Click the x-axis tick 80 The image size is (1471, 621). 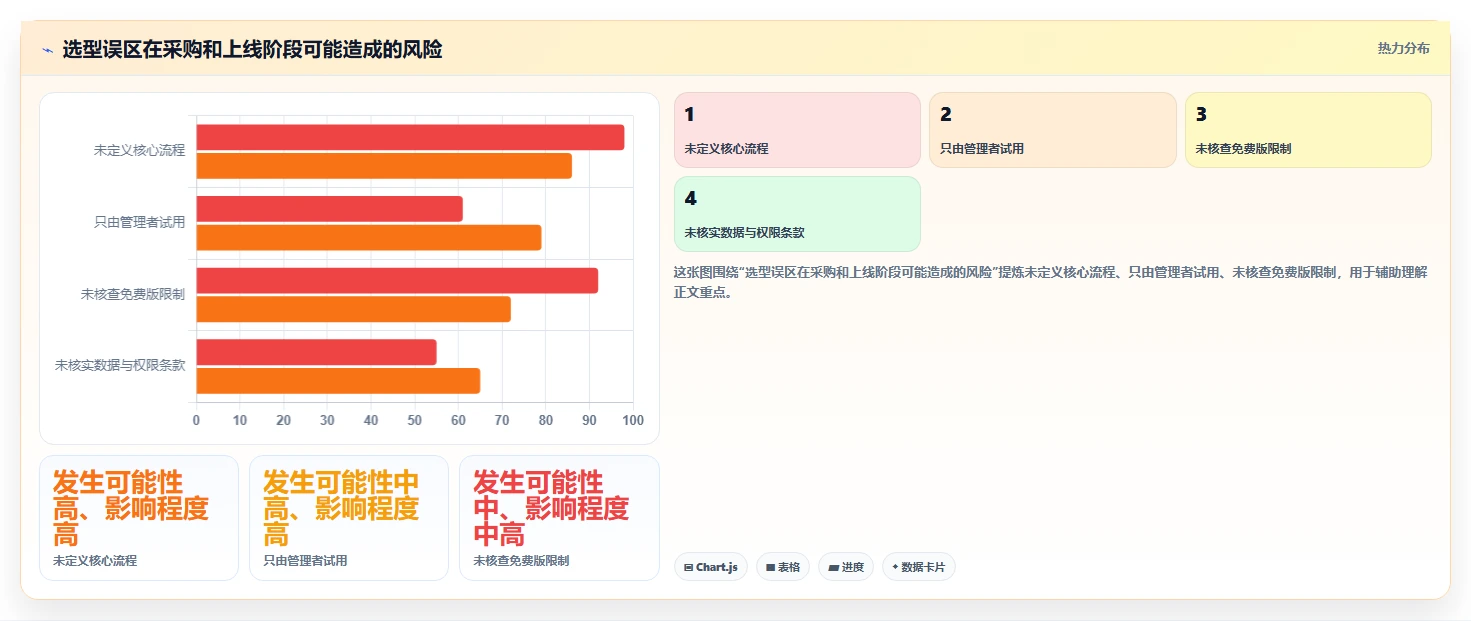[546, 420]
